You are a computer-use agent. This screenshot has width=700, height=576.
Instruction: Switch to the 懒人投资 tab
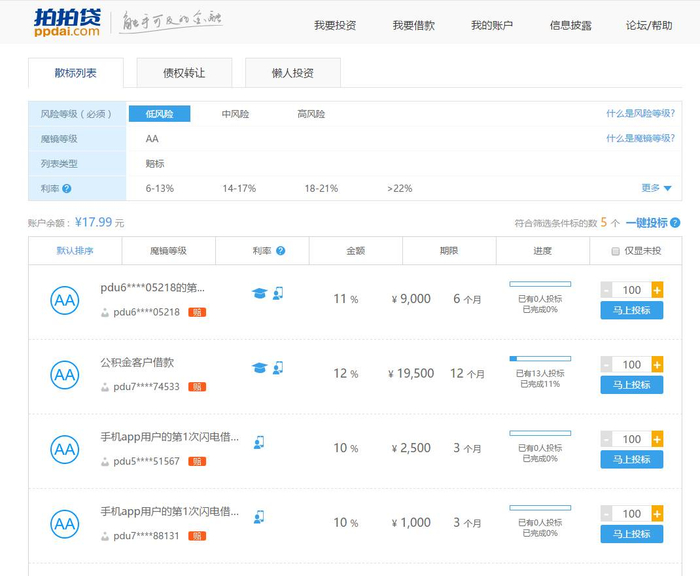pyautogui.click(x=293, y=73)
